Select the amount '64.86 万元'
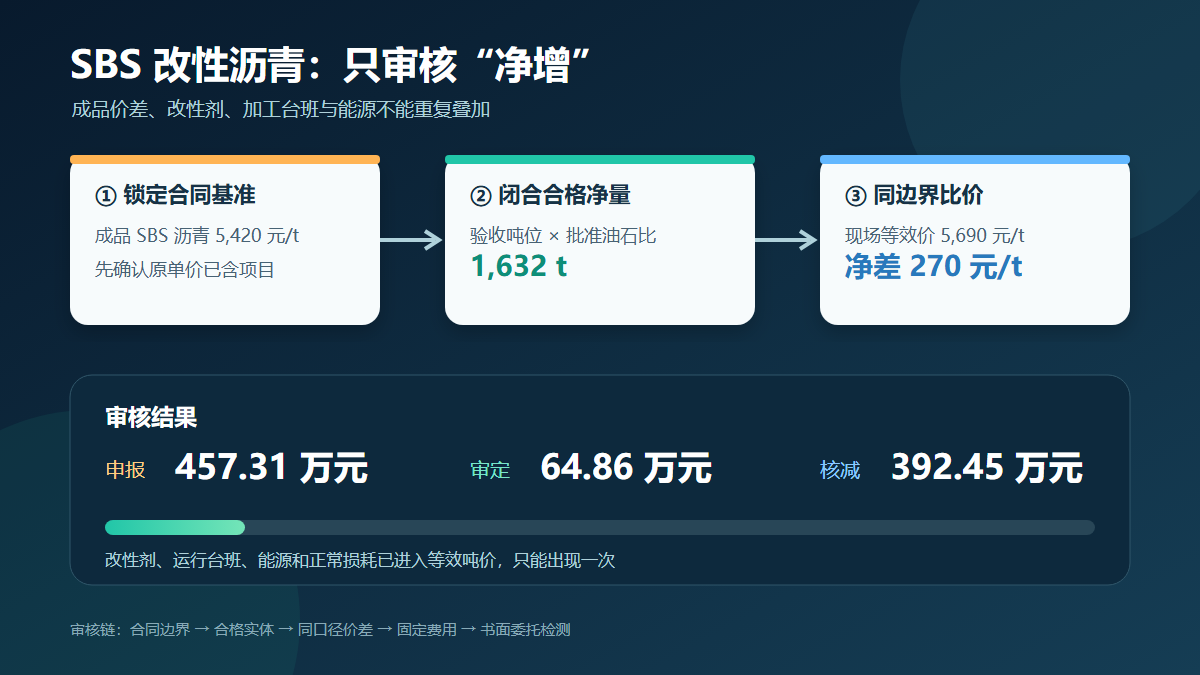The height and width of the screenshot is (675, 1200). click(x=626, y=467)
